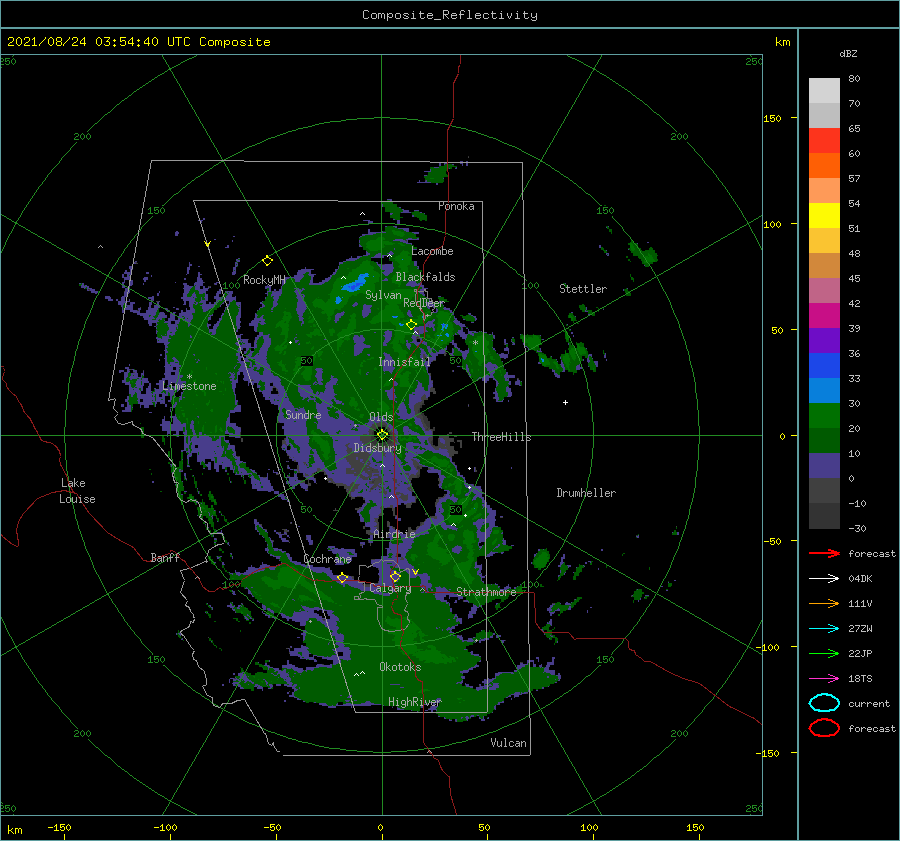The width and height of the screenshot is (900, 841).
Task: Select the yellow 54-51 dBZ swatch
Action: pyautogui.click(x=824, y=216)
